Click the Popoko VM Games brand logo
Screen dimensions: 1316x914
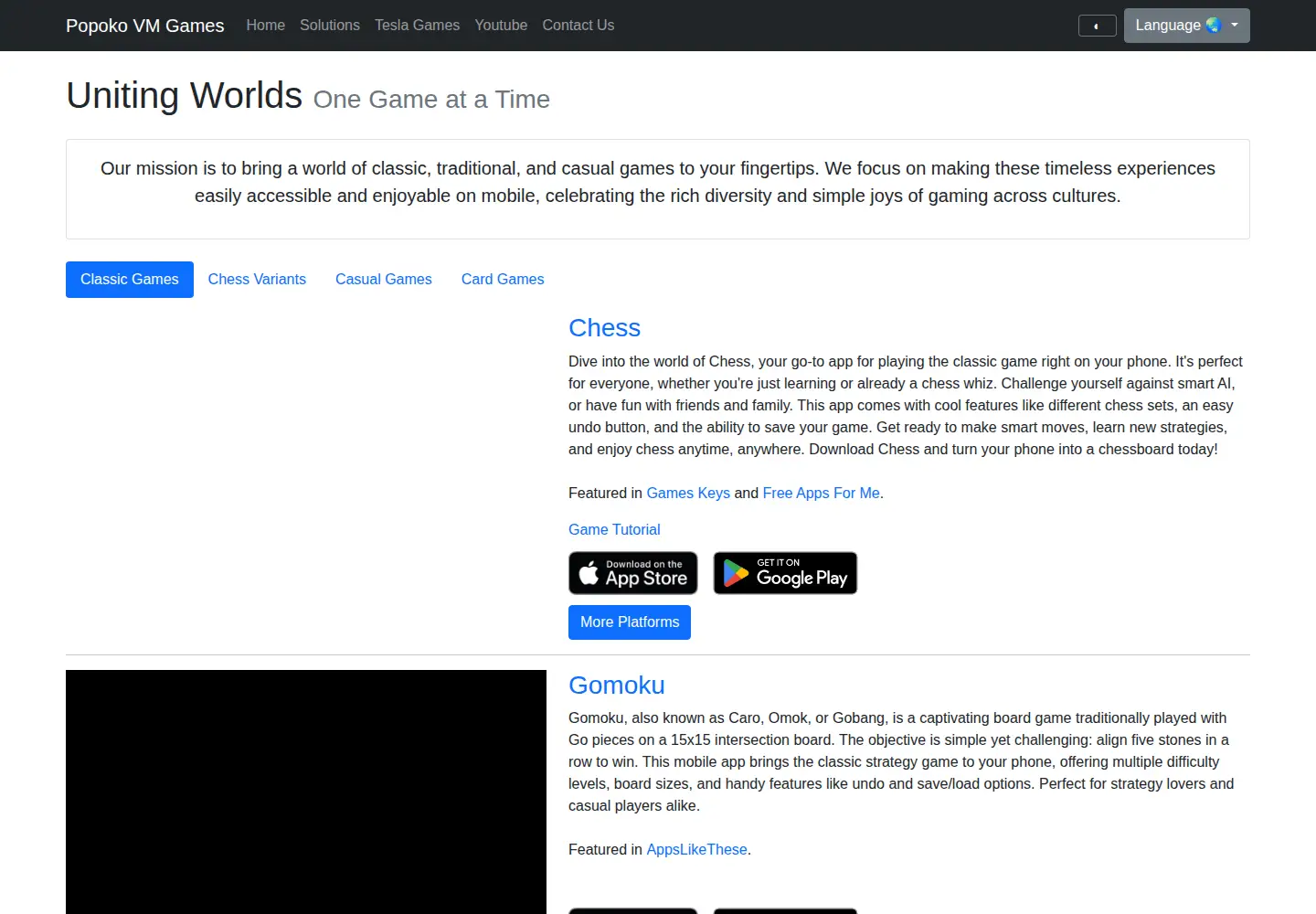pyautogui.click(x=144, y=26)
